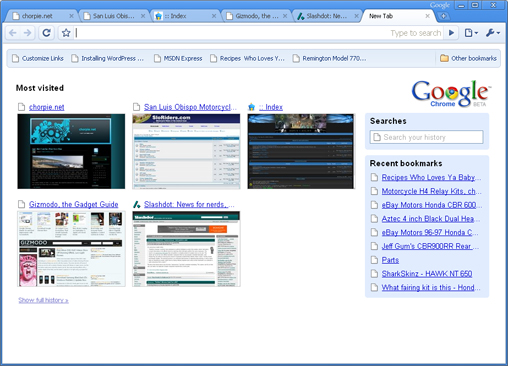Click the Slashdot page thumbnail
The height and width of the screenshot is (366, 508).
pyautogui.click(x=186, y=249)
